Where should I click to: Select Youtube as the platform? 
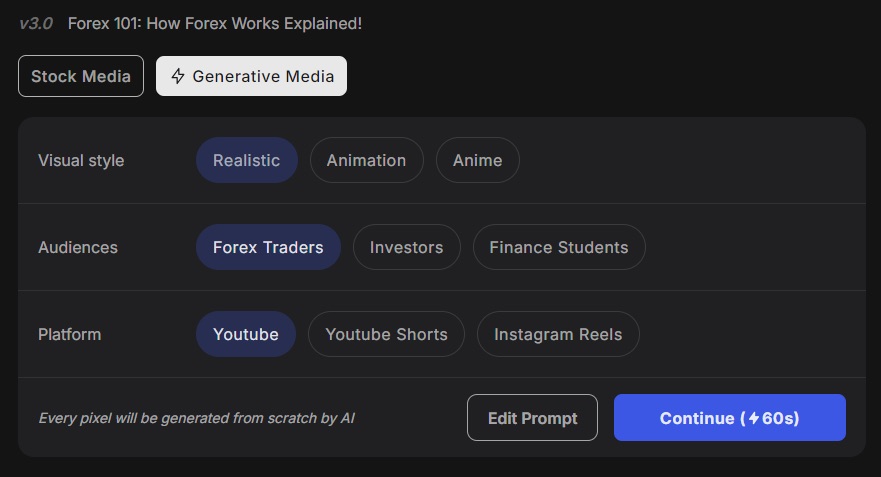(246, 334)
